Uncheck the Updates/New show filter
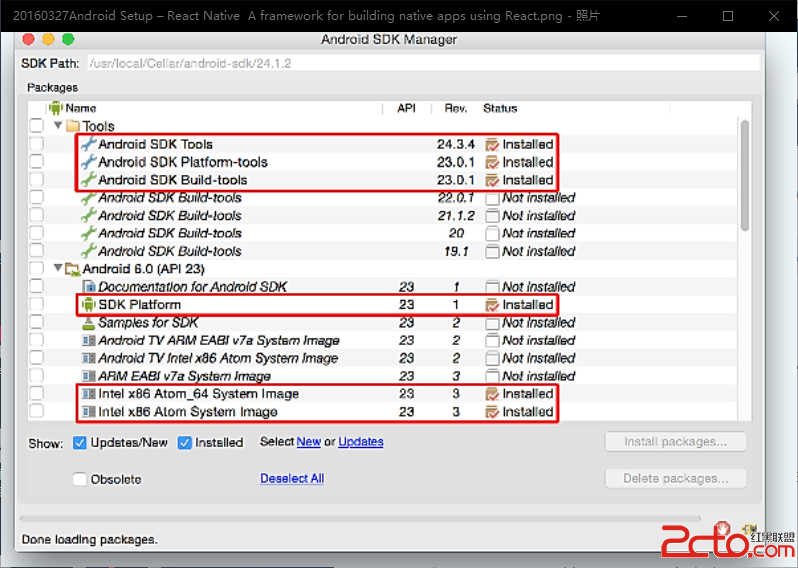798x568 pixels. click(x=79, y=443)
